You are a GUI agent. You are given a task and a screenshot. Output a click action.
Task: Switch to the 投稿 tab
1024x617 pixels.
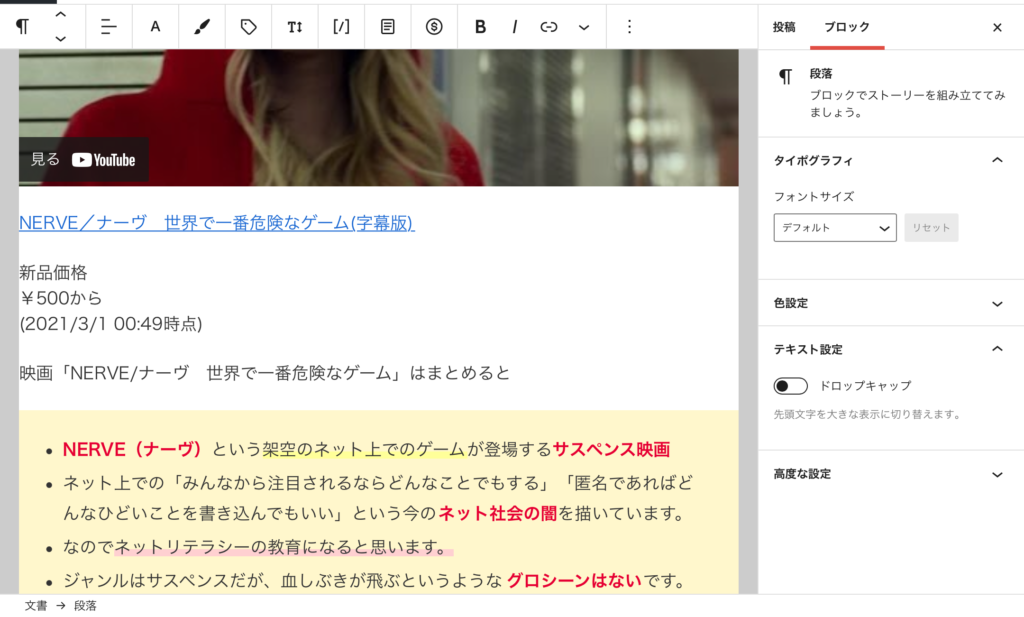784,27
